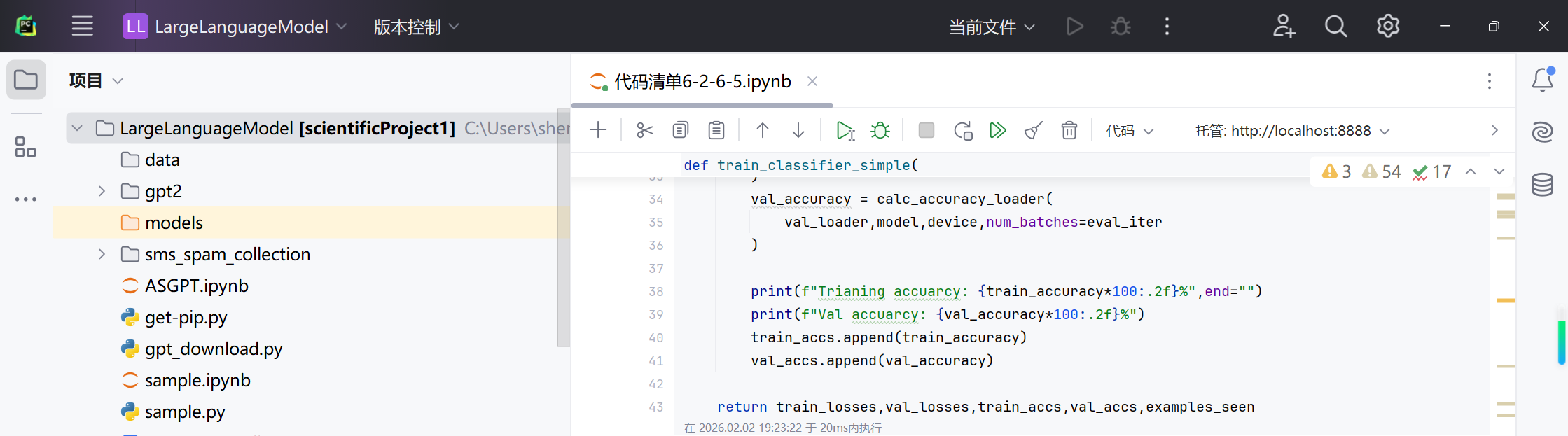Screen dimensions: 1568x436
Task: Switch to the 代码清单6-2-6-5.ipynb tab
Action: tap(702, 82)
